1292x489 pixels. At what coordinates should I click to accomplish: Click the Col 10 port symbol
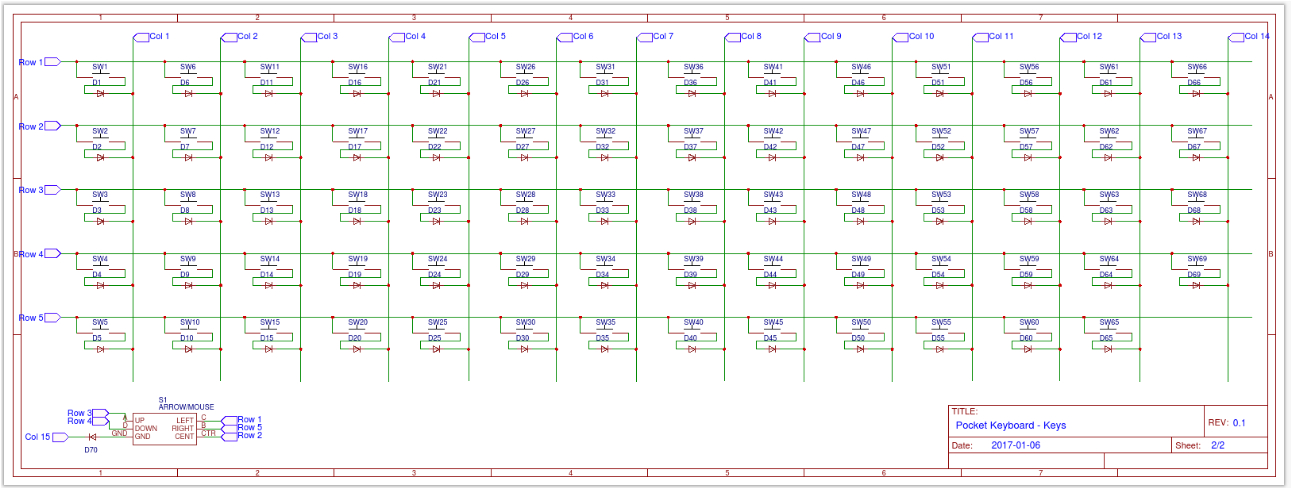914,37
